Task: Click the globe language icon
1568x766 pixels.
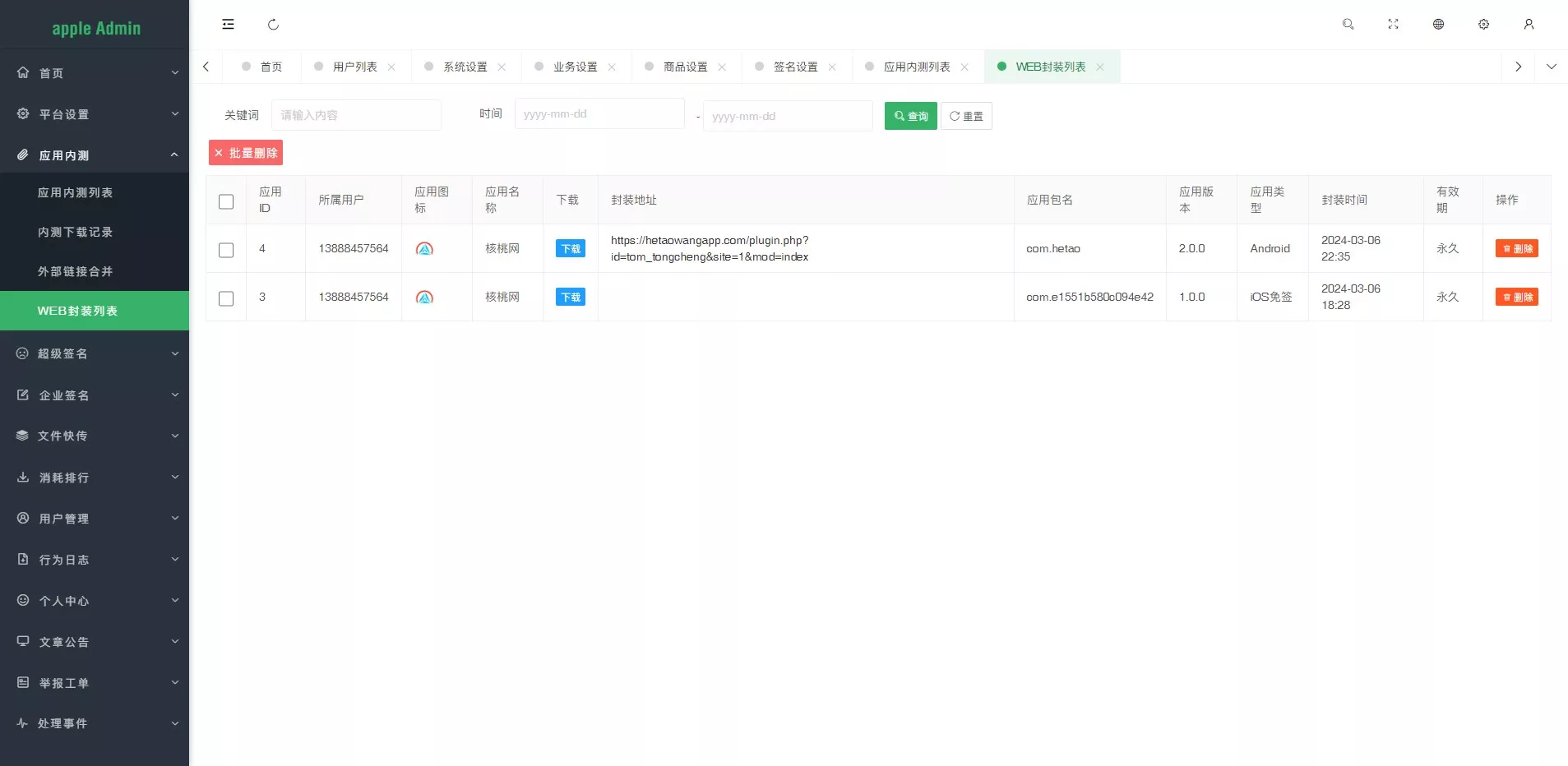Action: pos(1438,25)
